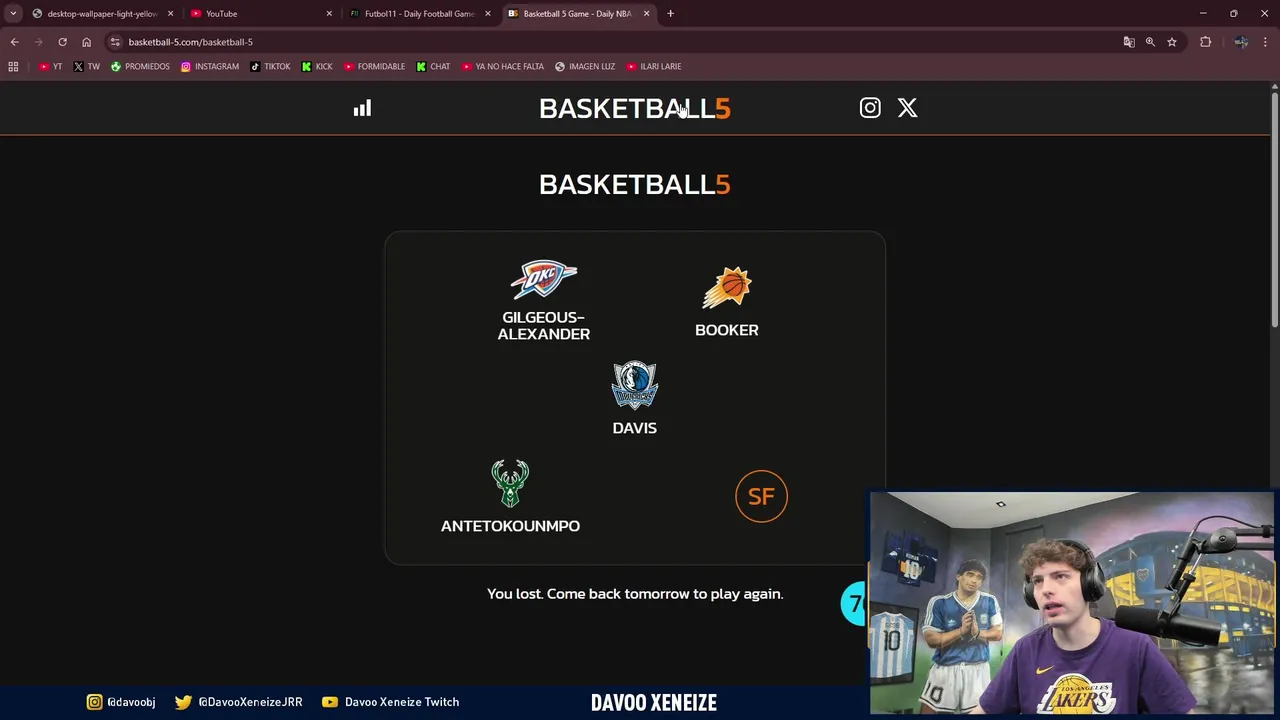Click the Gilgeous-Alexander player name
This screenshot has width=1280, height=720.
[x=544, y=326]
